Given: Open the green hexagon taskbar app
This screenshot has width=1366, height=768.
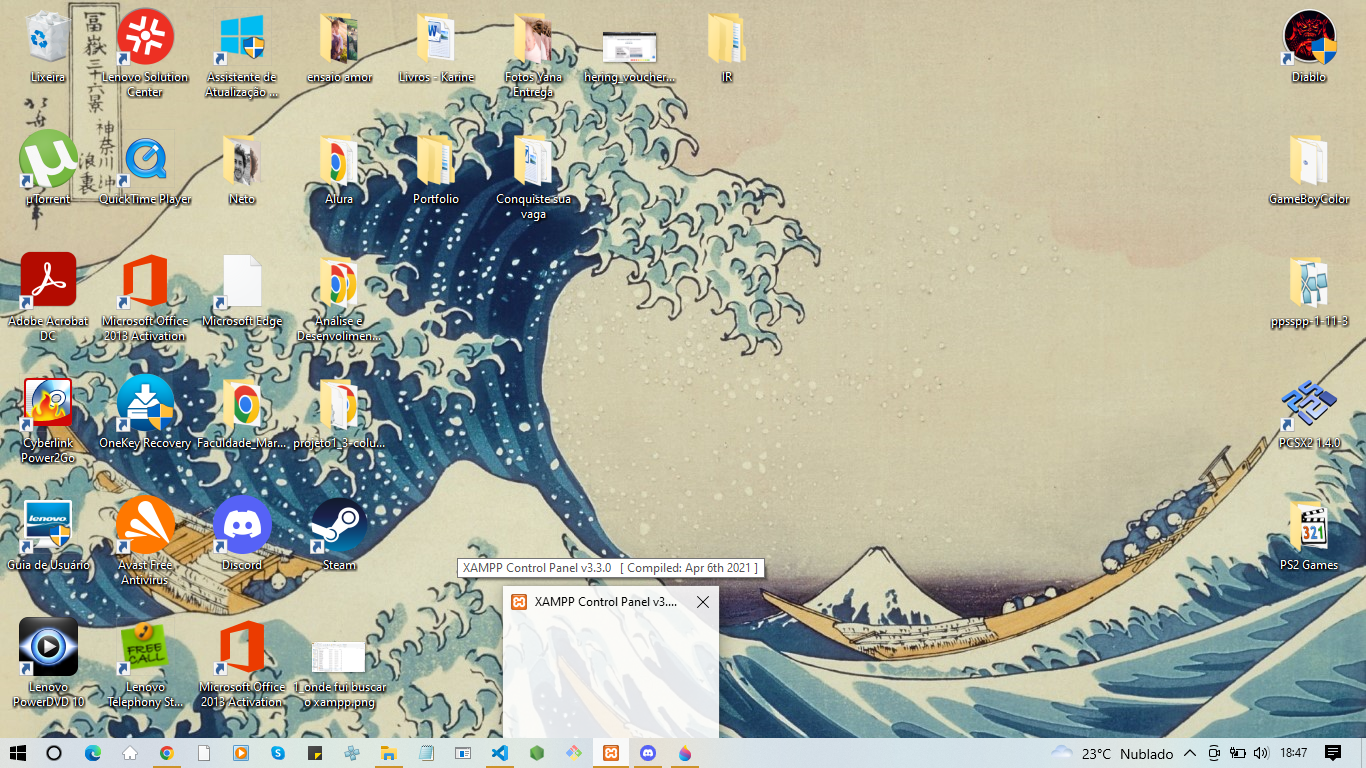Looking at the screenshot, I should coord(537,753).
